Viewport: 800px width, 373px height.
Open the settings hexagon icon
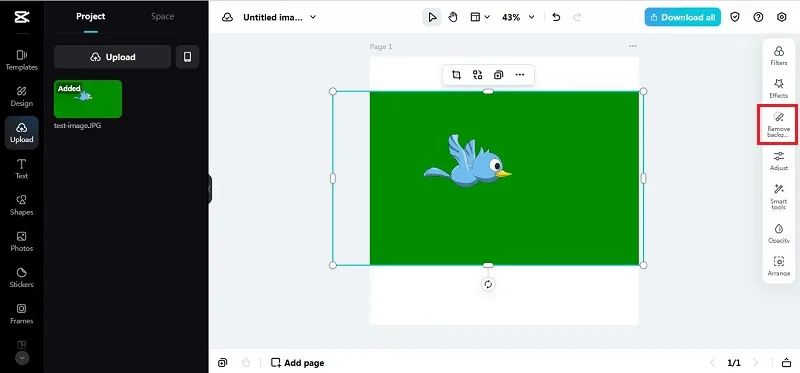click(782, 17)
